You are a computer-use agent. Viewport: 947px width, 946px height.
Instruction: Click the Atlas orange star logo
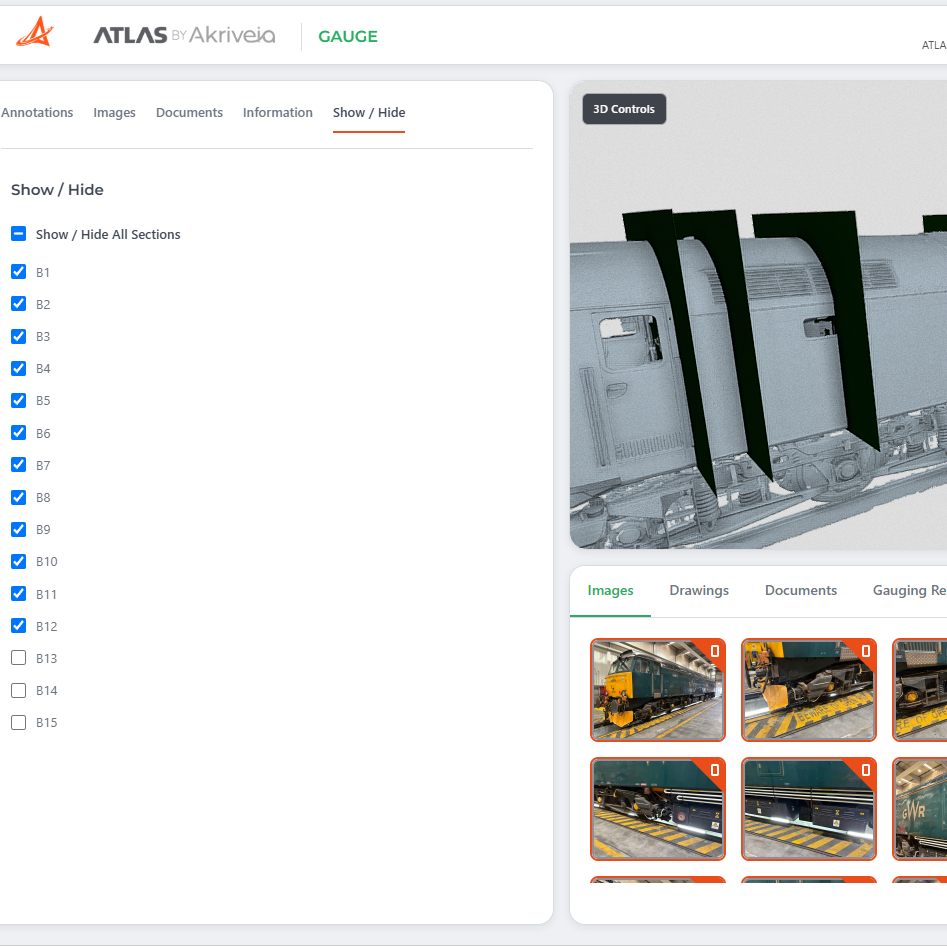34,32
